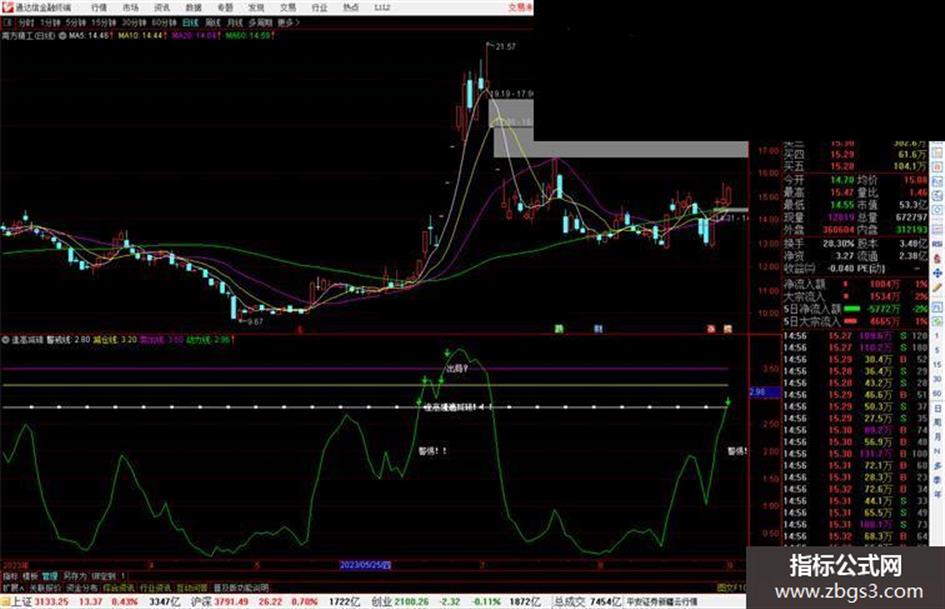The image size is (945, 609).
Task: Open the 多 multi-period option in right sidebar
Action: pos(938,466)
